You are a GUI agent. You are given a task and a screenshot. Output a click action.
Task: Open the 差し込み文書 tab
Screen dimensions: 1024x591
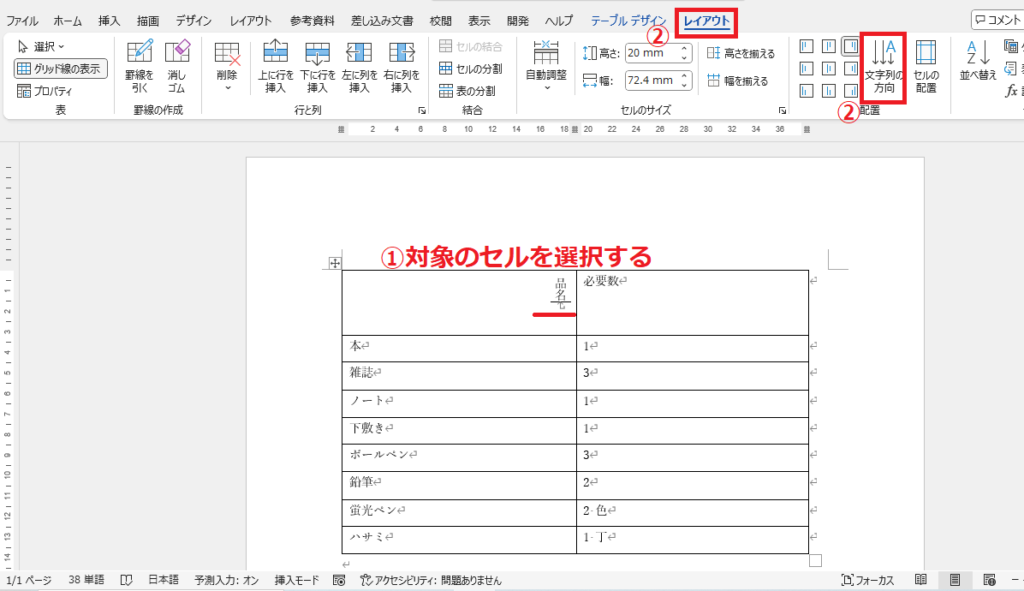pyautogui.click(x=382, y=21)
